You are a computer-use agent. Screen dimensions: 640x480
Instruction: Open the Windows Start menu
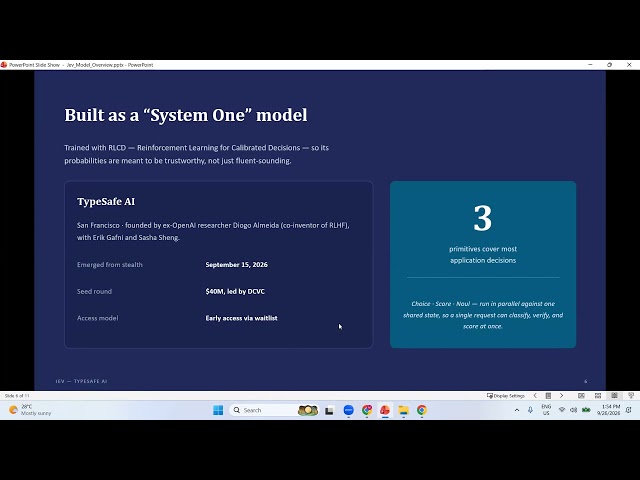218,410
